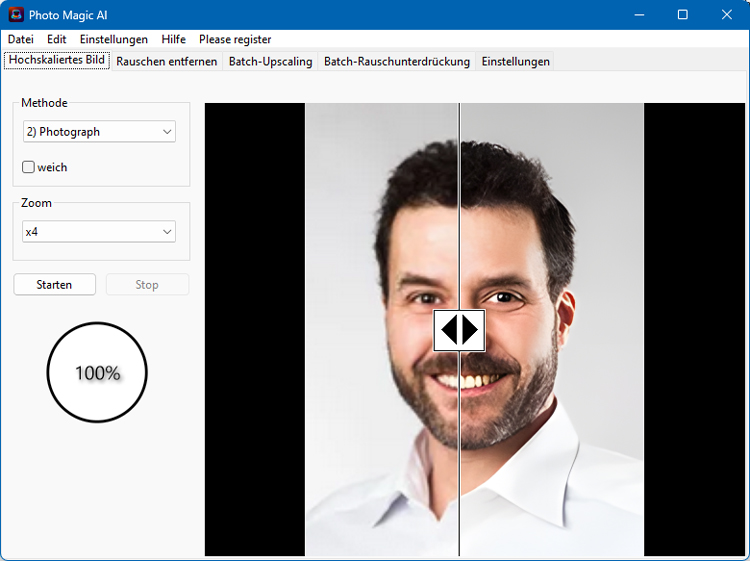Switch to the Einstellungen tab
Viewport: 750px width, 561px height.
click(515, 62)
